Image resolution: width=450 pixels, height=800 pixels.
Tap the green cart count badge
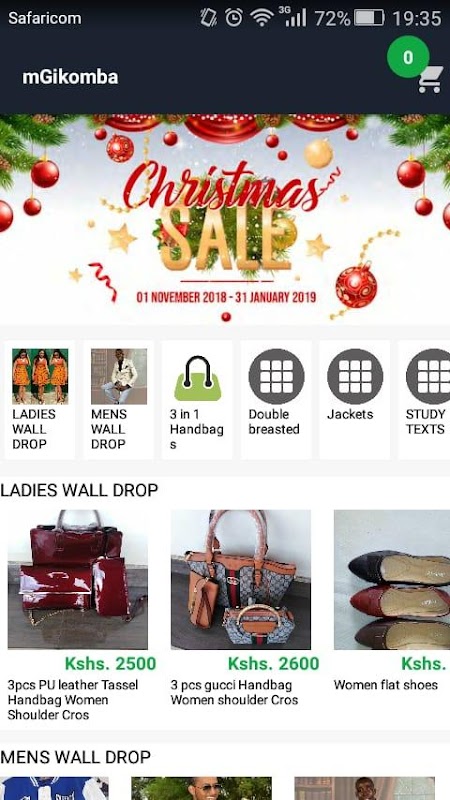point(408,57)
